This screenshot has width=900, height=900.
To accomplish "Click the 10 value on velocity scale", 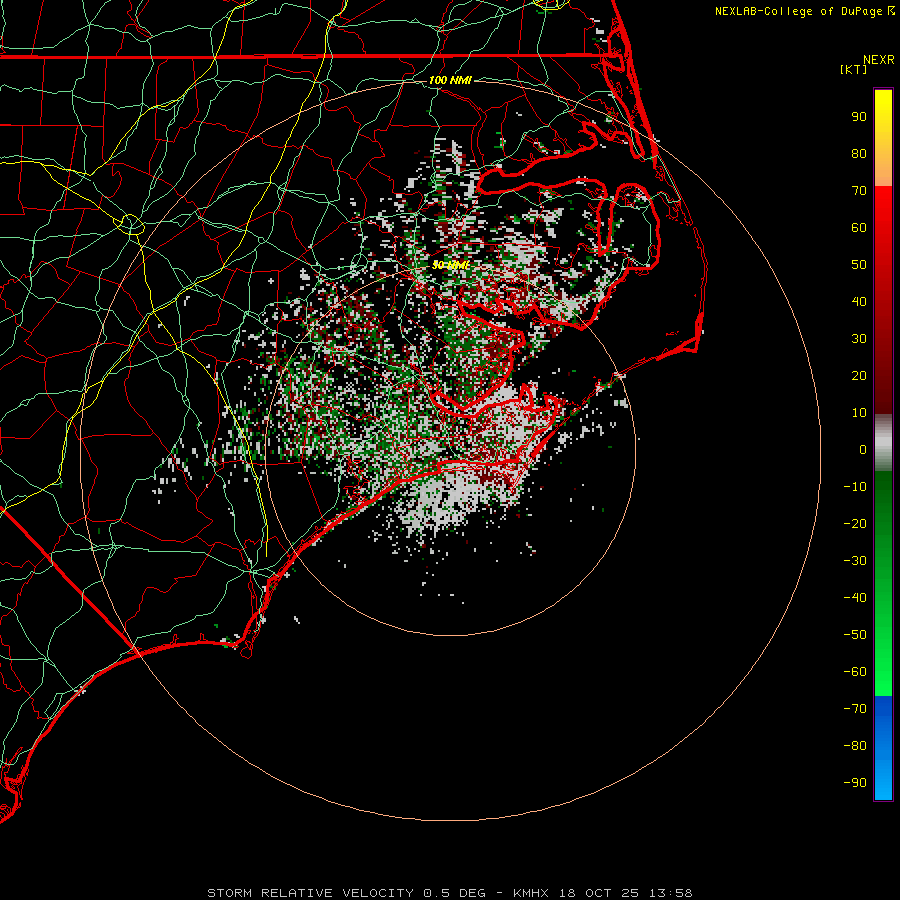I will 859,413.
